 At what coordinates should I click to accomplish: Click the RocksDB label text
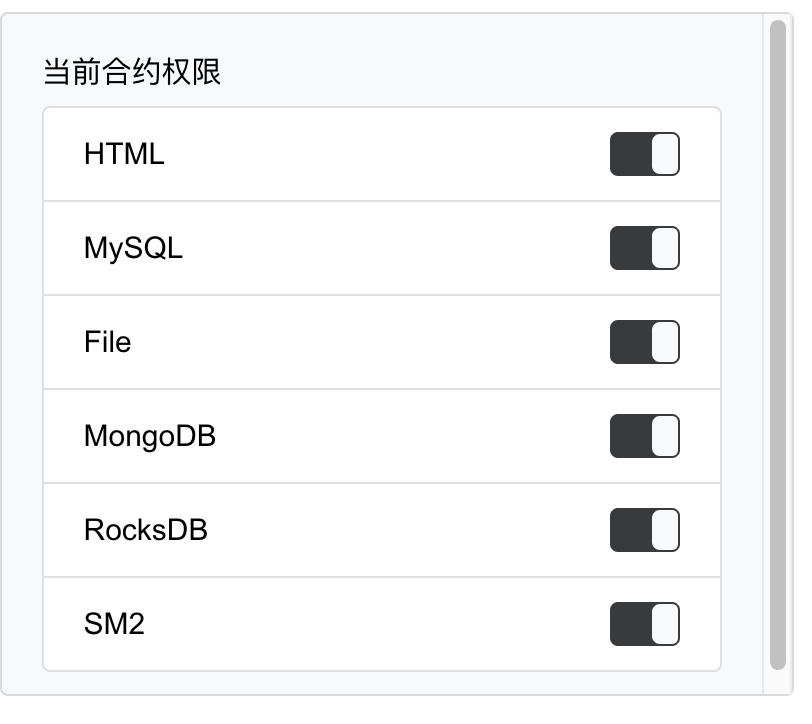pos(145,530)
